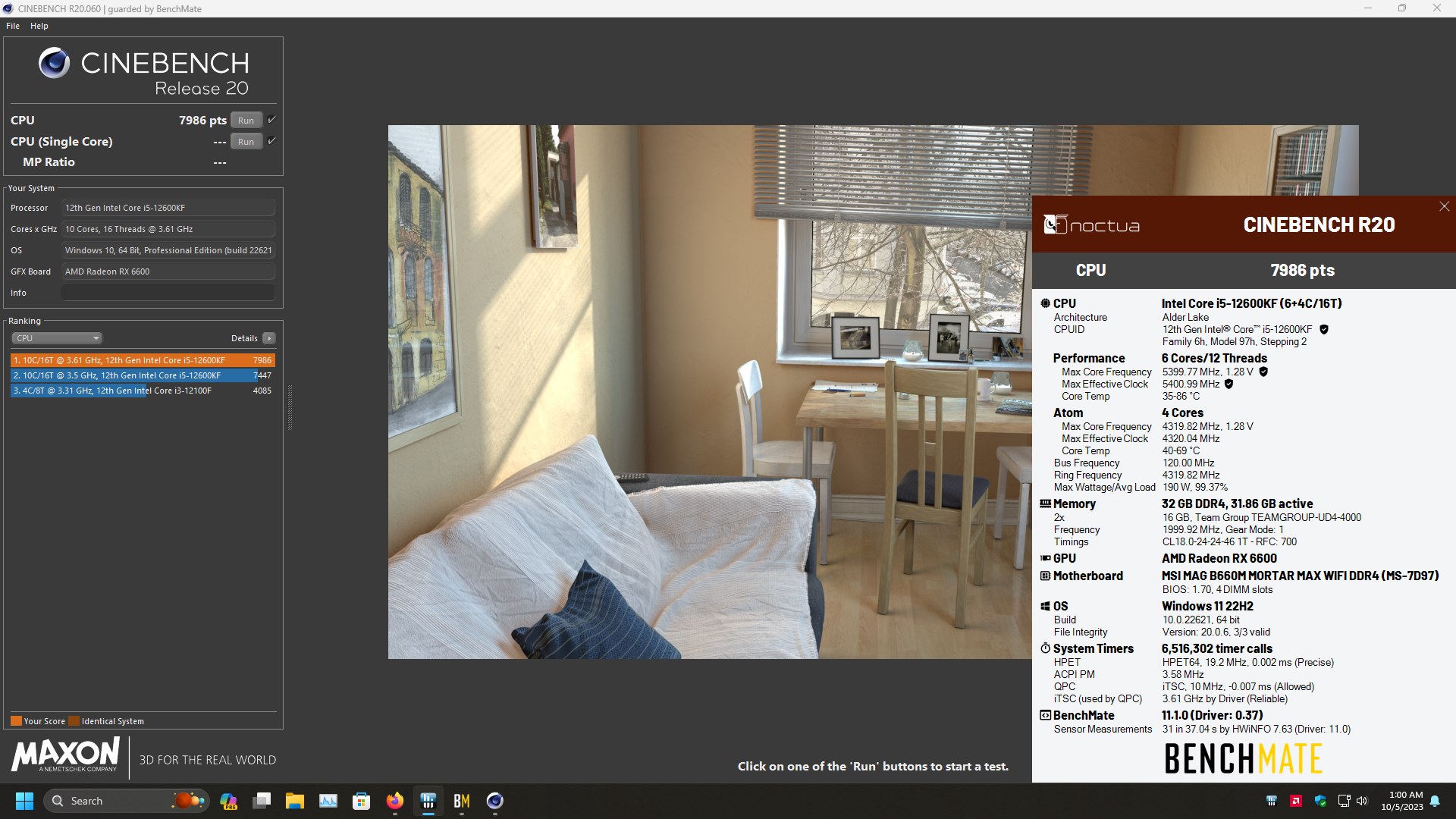Click the CPUID verified shield icon
Image resolution: width=1456 pixels, height=819 pixels.
point(1324,330)
